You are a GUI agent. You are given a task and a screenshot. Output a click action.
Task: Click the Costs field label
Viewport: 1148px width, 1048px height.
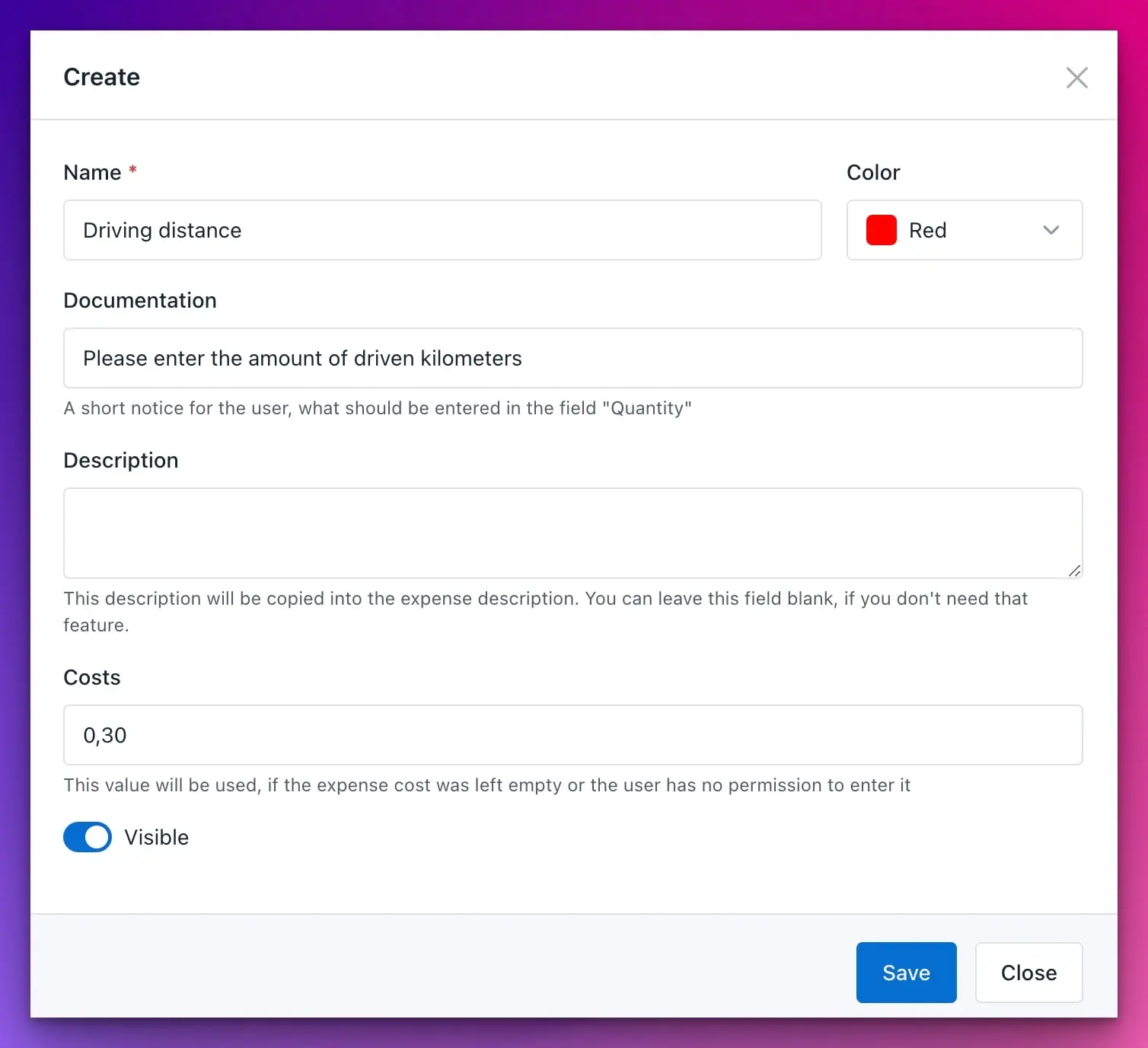coord(92,677)
